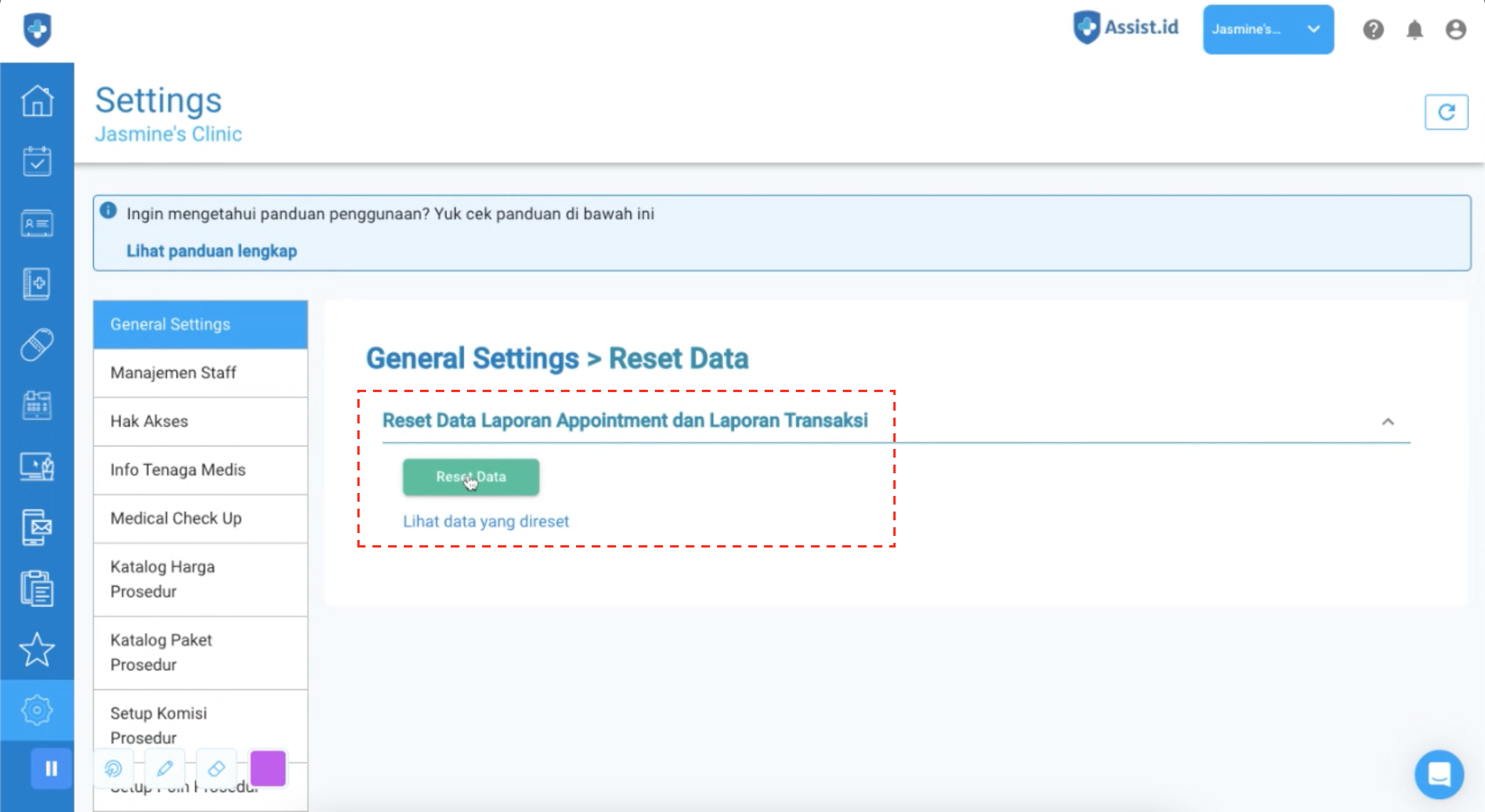Collapse the Reset Data Laporan section

[1388, 422]
